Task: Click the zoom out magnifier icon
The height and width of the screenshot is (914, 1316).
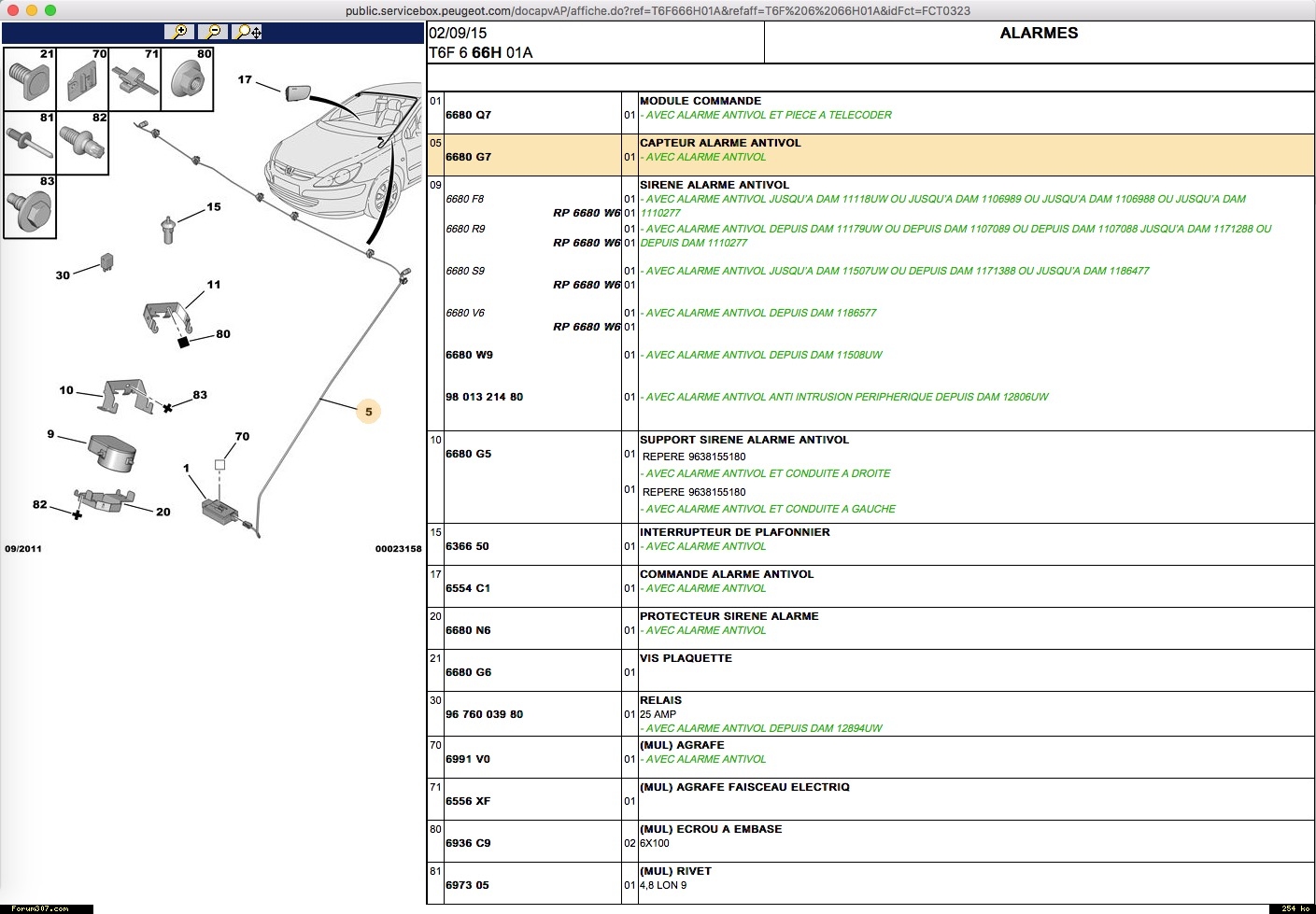Action: click(213, 32)
